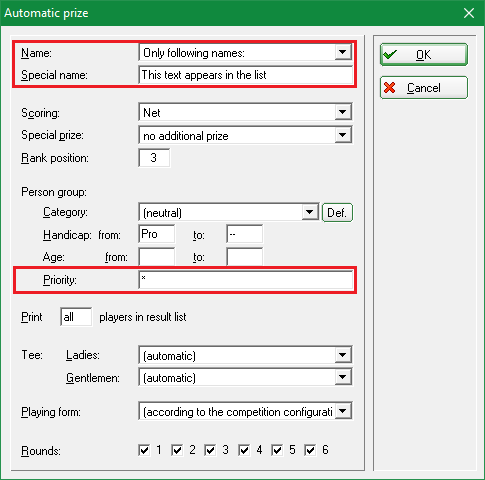The width and height of the screenshot is (485, 480).
Task: Select the Rank position input box
Action: click(154, 158)
